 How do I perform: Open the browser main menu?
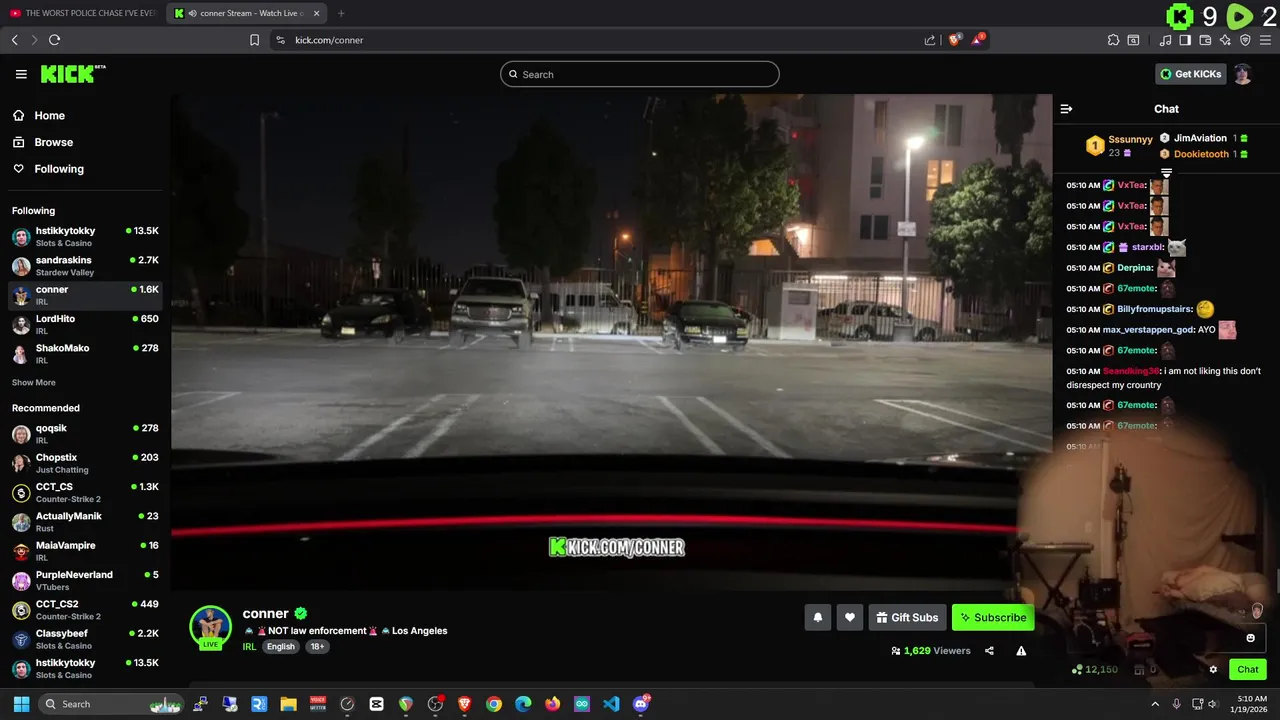coord(1266,40)
